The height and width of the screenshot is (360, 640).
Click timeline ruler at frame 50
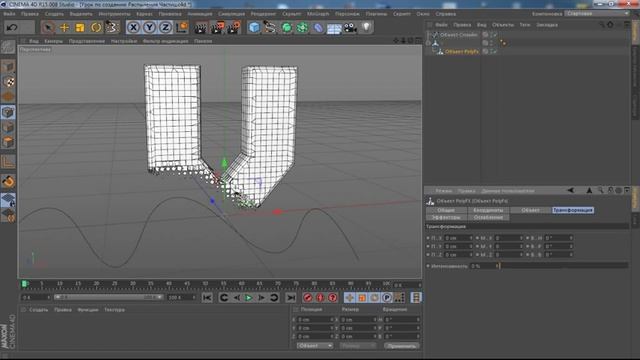click(x=205, y=283)
